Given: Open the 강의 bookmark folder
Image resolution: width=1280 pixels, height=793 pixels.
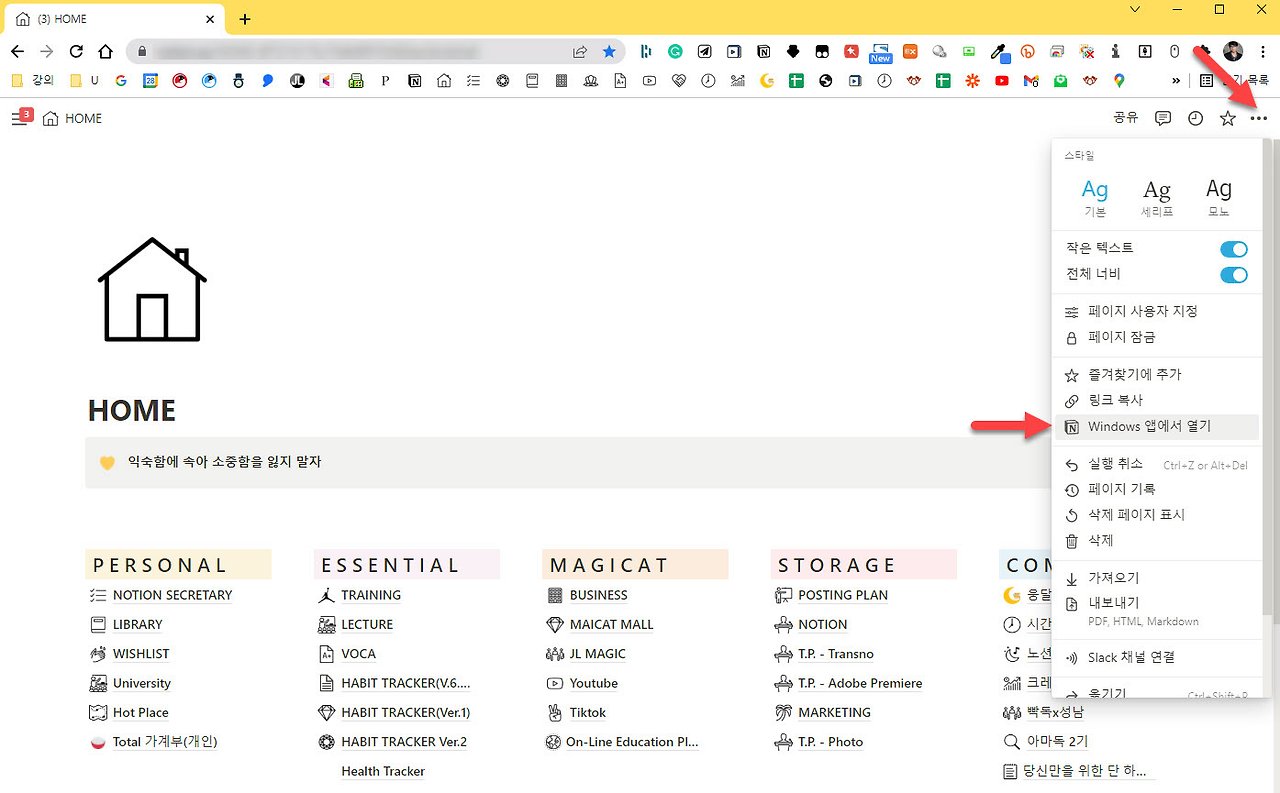Looking at the screenshot, I should pos(33,81).
